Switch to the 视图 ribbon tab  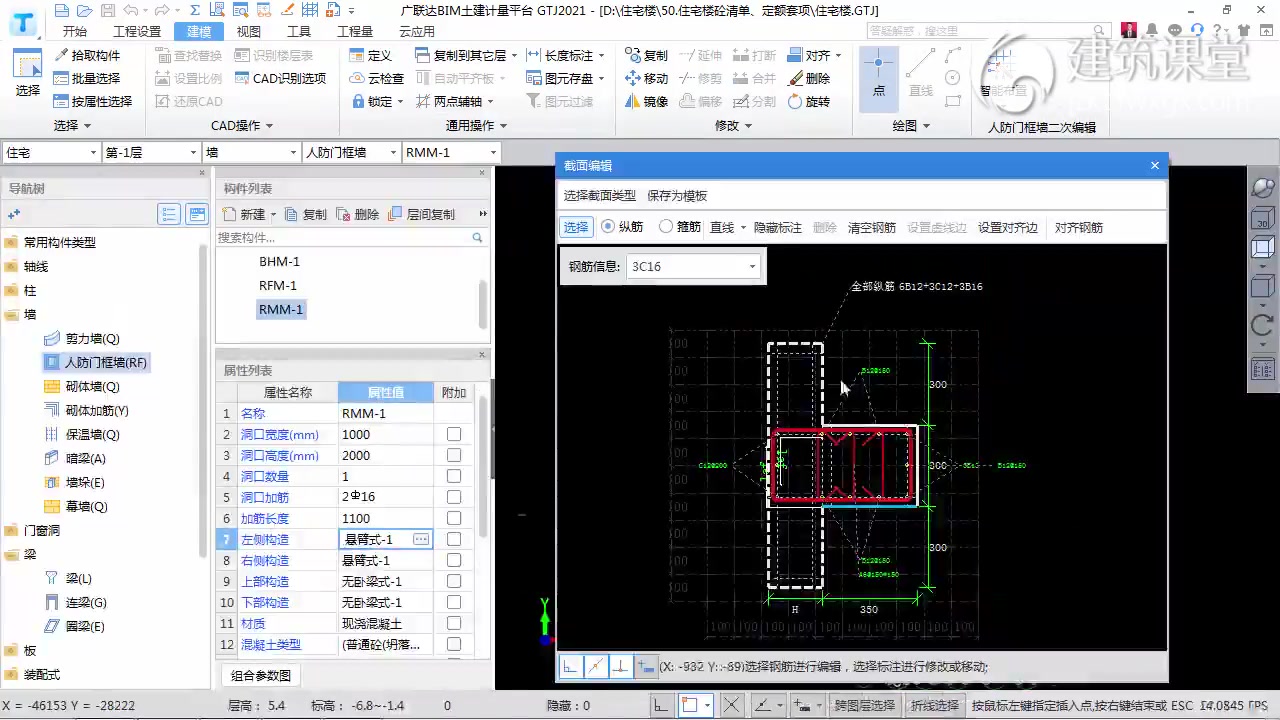click(248, 31)
